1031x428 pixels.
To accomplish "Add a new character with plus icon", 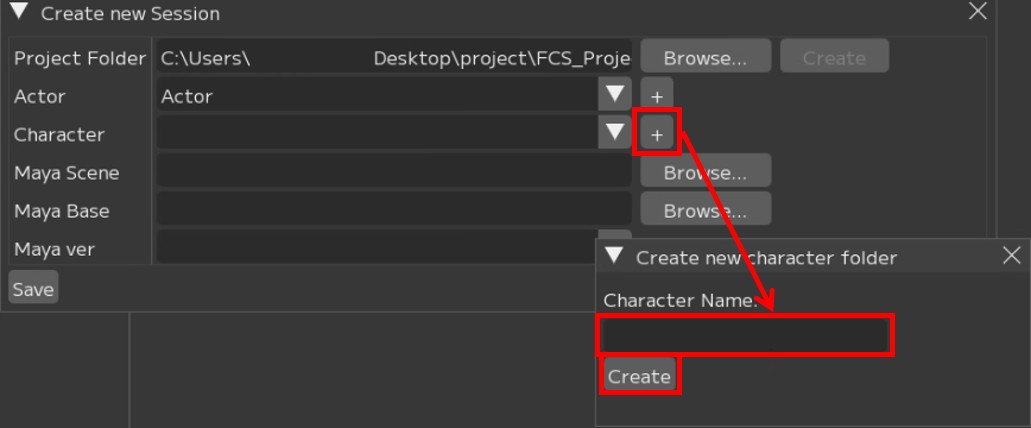I will (x=657, y=134).
